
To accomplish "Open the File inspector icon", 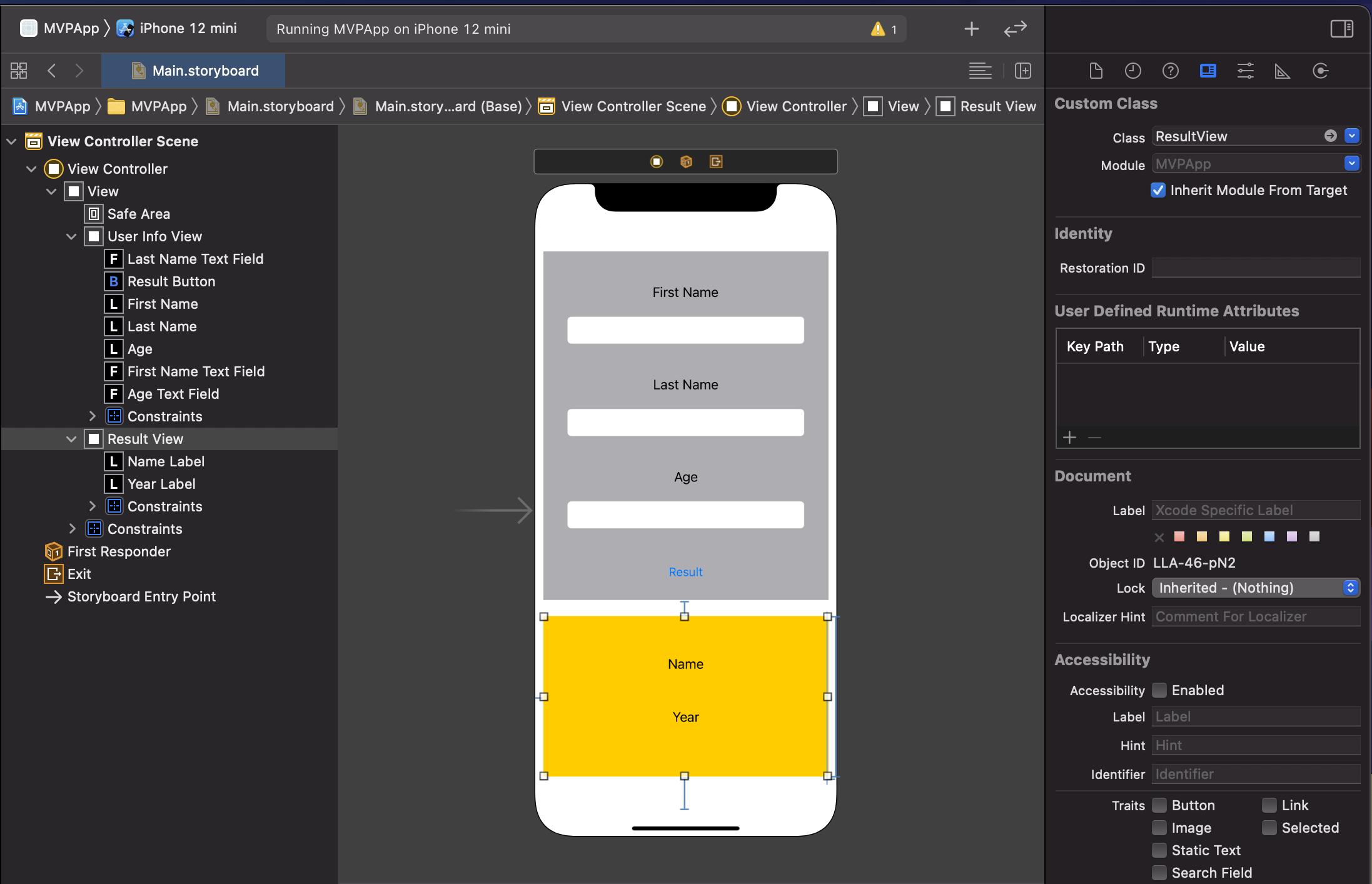I will [1096, 71].
